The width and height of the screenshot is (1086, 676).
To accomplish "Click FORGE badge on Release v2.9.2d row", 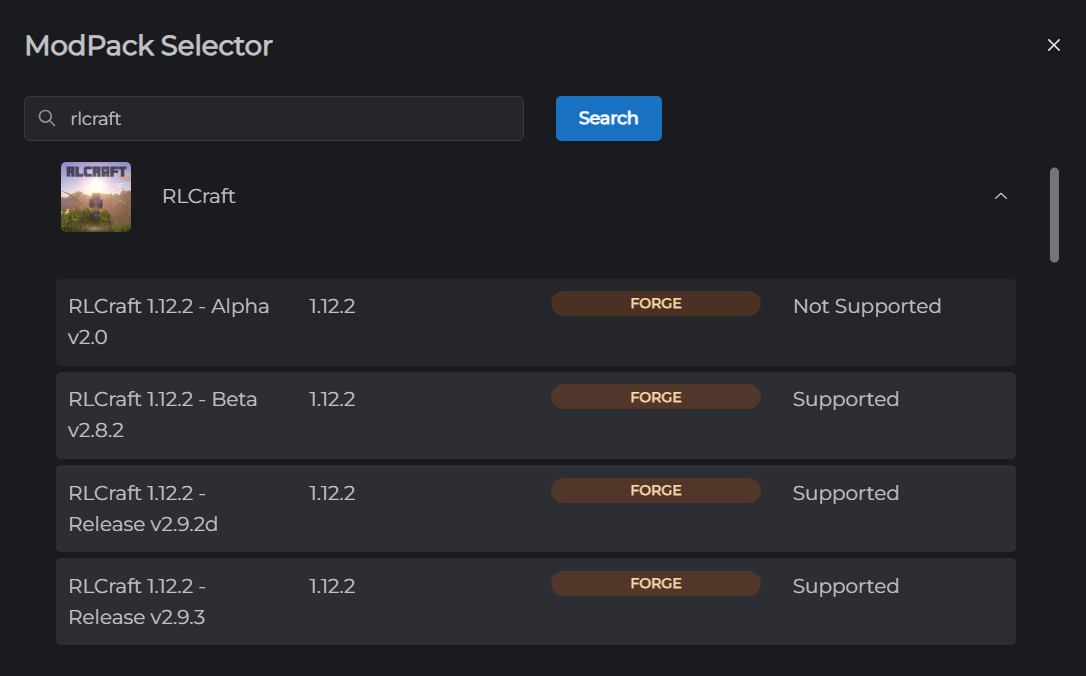I will click(x=655, y=490).
